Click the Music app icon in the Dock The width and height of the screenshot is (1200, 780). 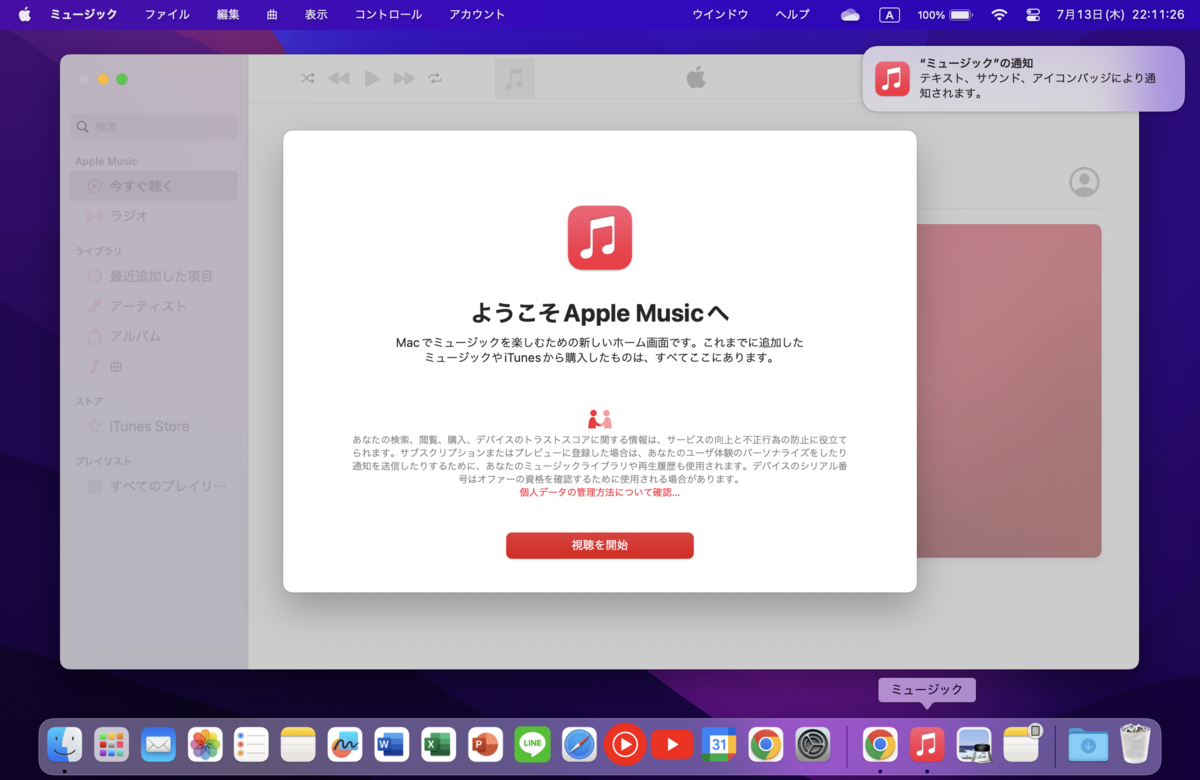[x=927, y=744]
